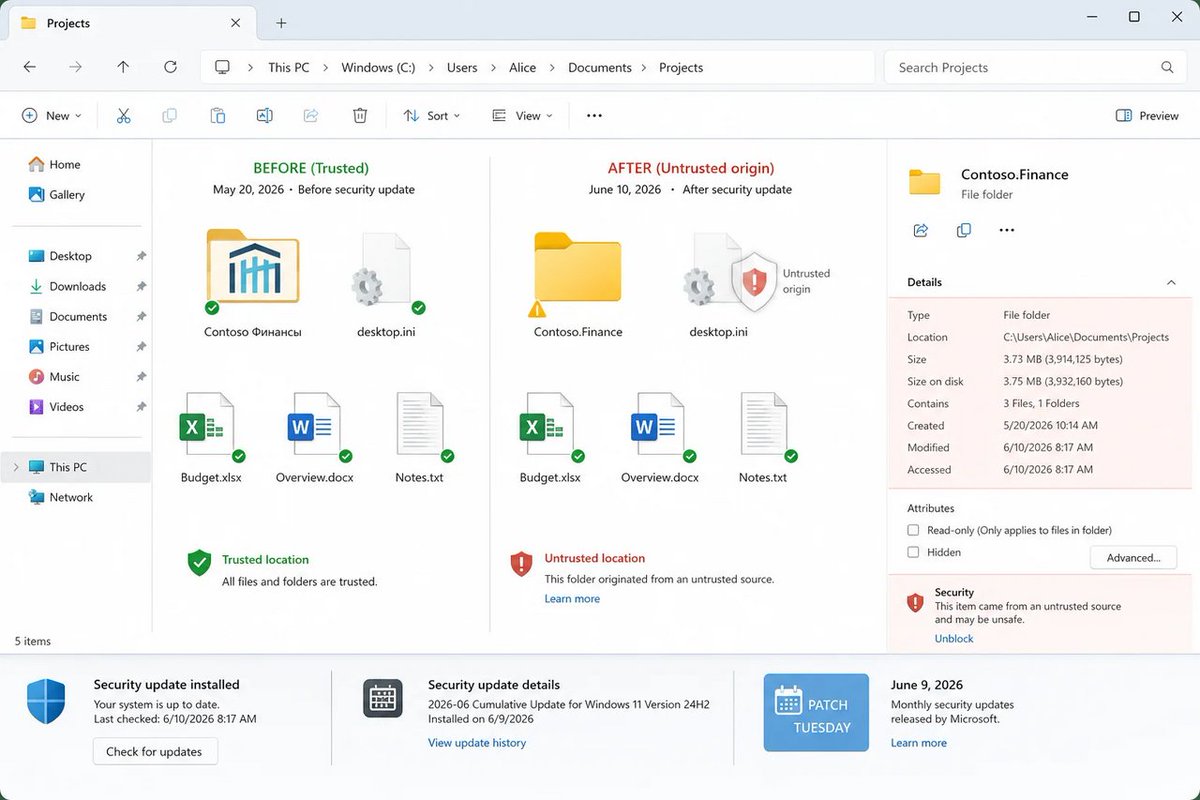Expand chevron after Users in breadcrumb
This screenshot has height=800, width=1200.
coord(493,68)
